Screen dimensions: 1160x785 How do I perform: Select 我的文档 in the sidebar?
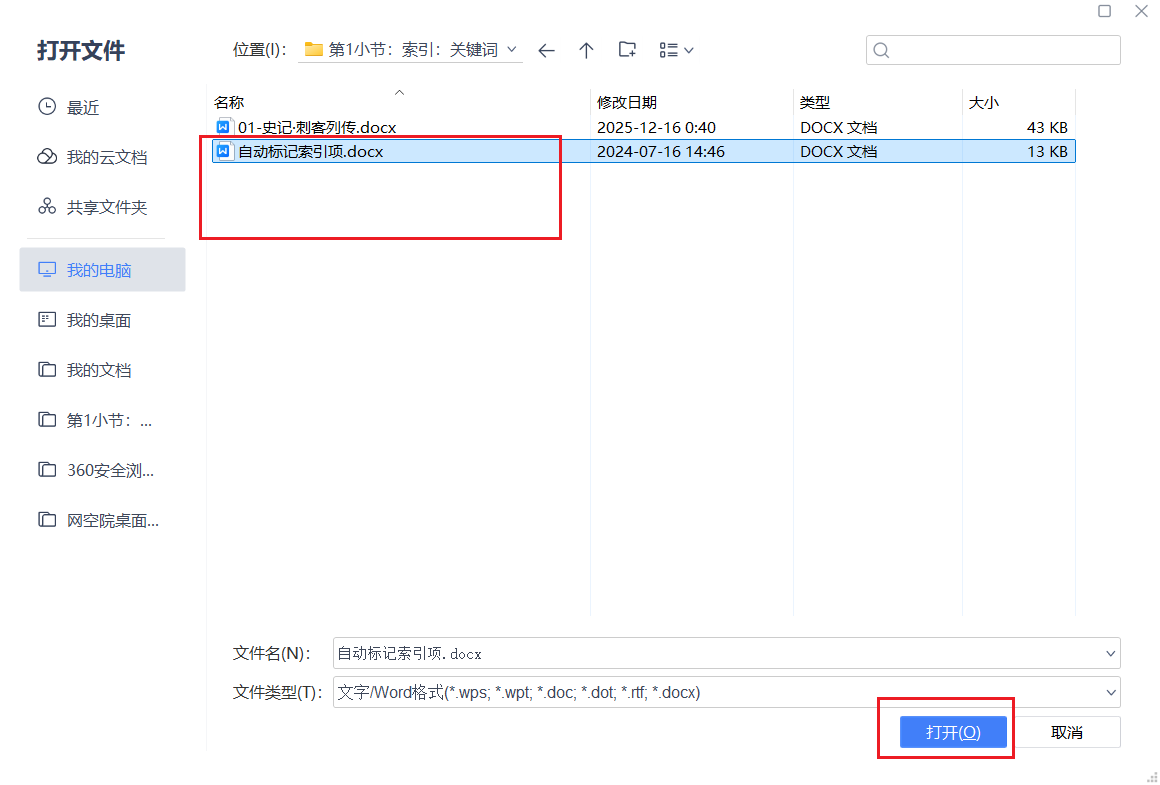coord(98,370)
